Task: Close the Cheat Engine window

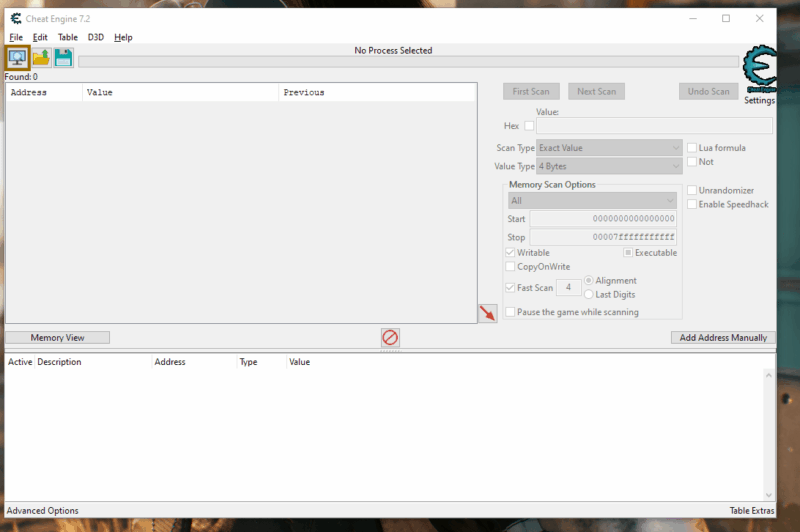Action: [760, 19]
